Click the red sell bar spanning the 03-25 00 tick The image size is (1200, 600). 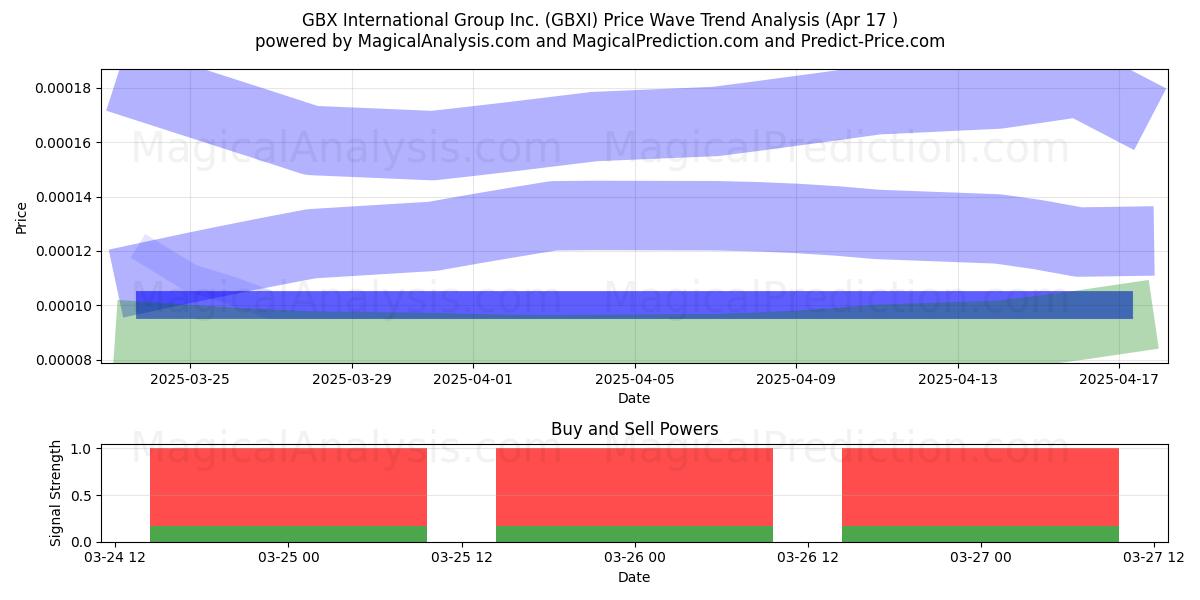click(289, 487)
